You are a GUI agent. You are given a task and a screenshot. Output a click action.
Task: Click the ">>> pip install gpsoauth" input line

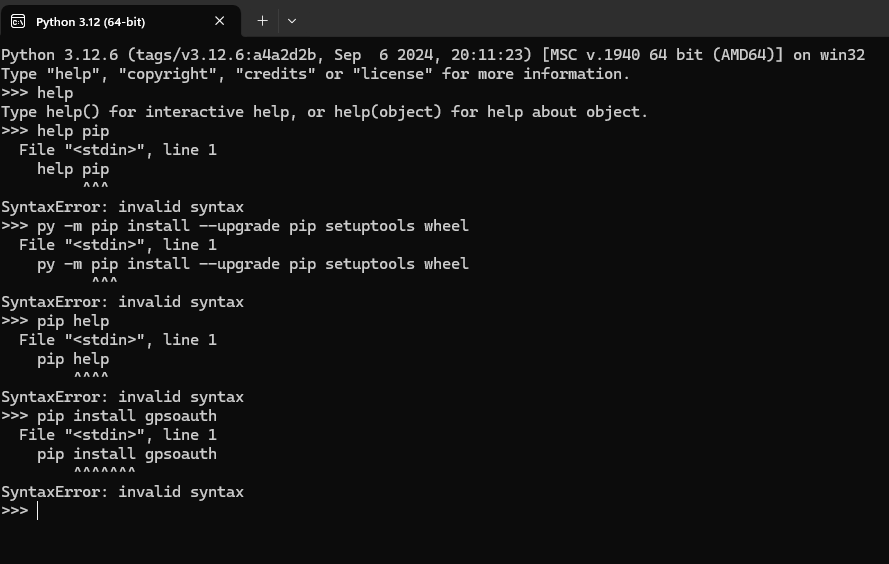pyautogui.click(x=109, y=415)
